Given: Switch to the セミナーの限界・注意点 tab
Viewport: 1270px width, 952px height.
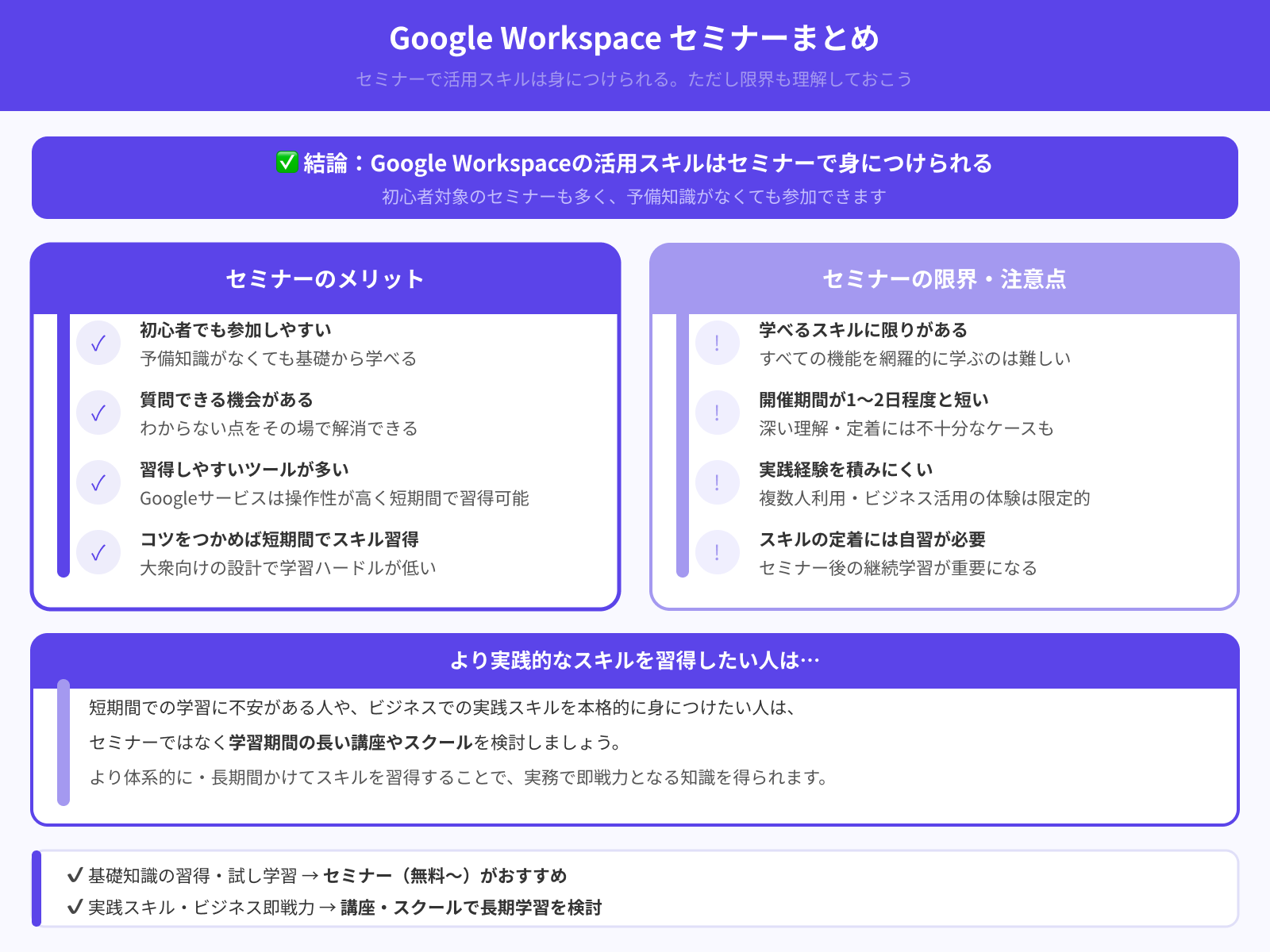Looking at the screenshot, I should point(945,279).
